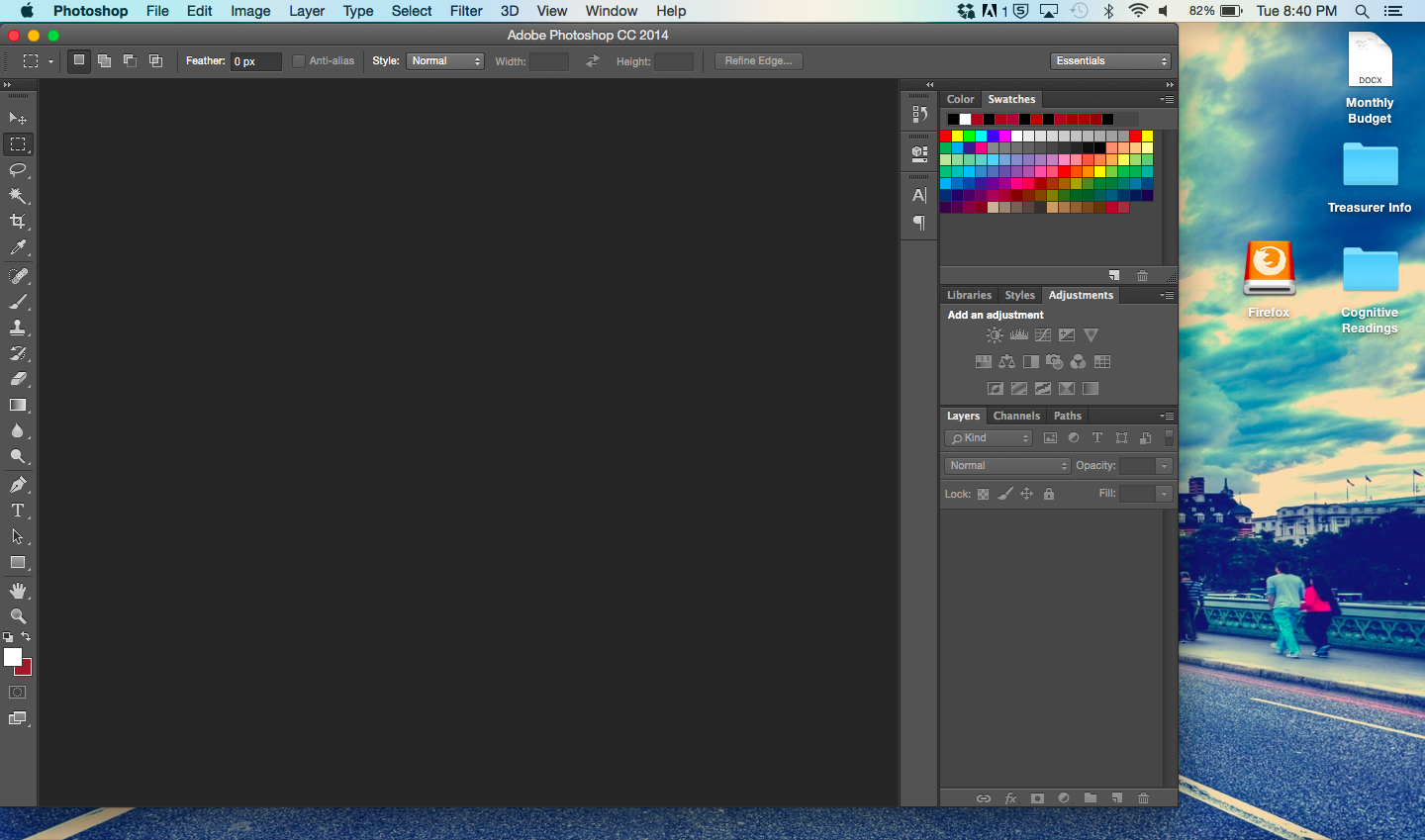Image resolution: width=1425 pixels, height=840 pixels.
Task: Switch to the Color tab
Action: [960, 100]
